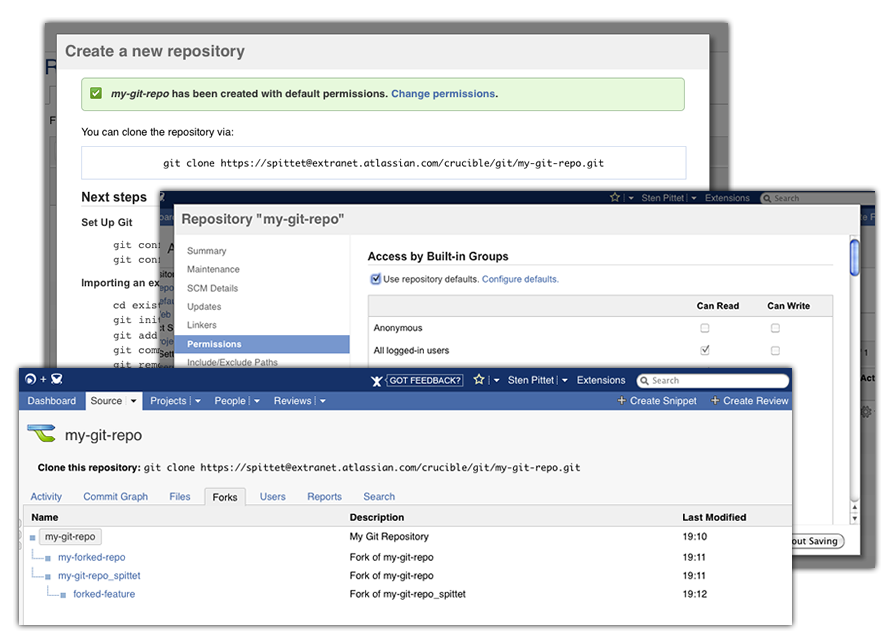Click the Change permissions link
This screenshot has width=893, height=643.
442,94
